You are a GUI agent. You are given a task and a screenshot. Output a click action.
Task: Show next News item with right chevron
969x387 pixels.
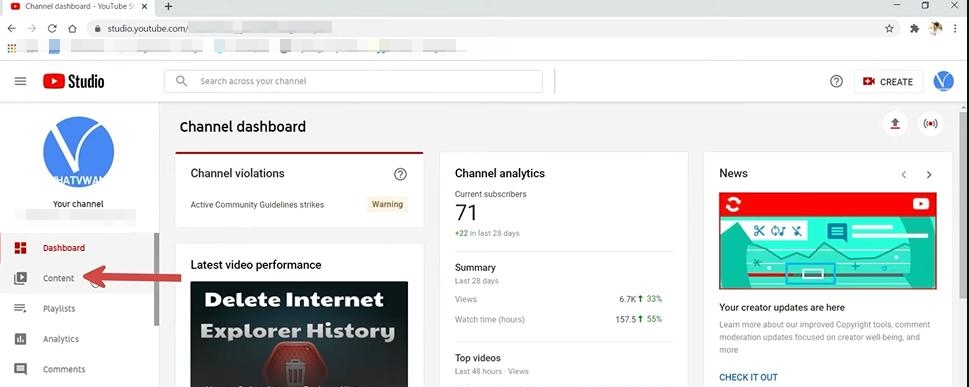point(929,175)
